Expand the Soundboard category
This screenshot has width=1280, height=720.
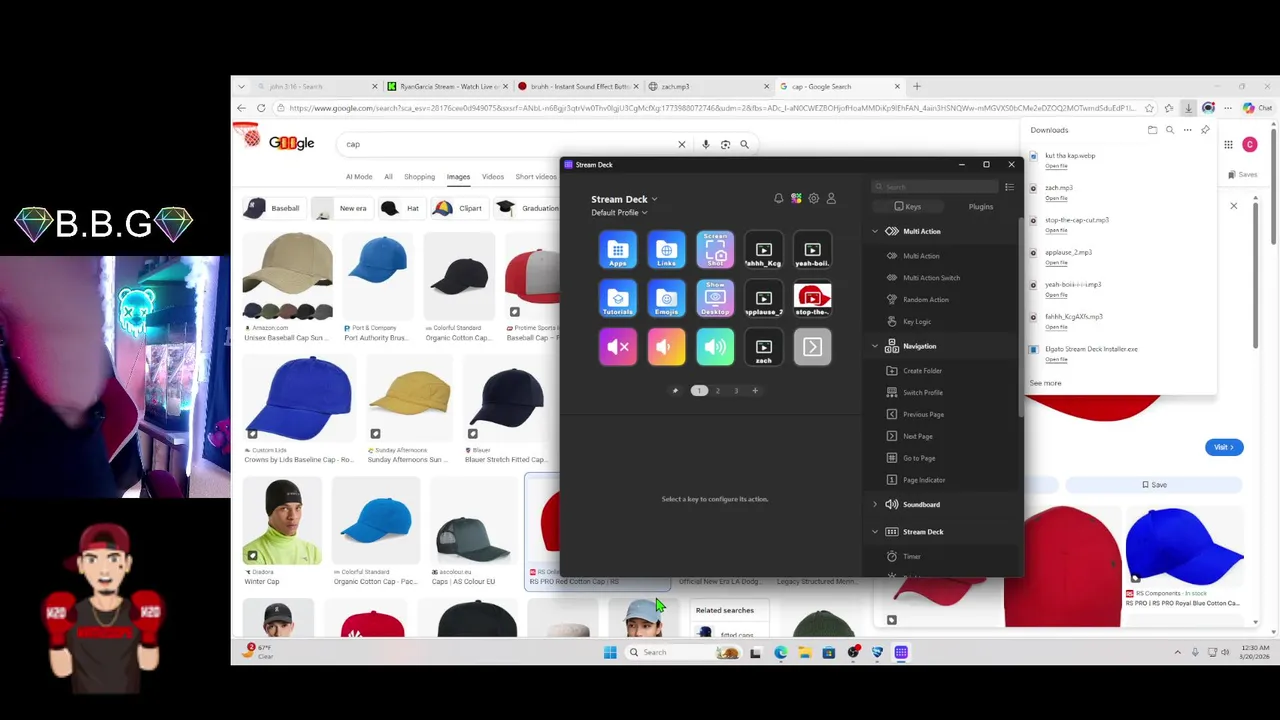point(875,505)
